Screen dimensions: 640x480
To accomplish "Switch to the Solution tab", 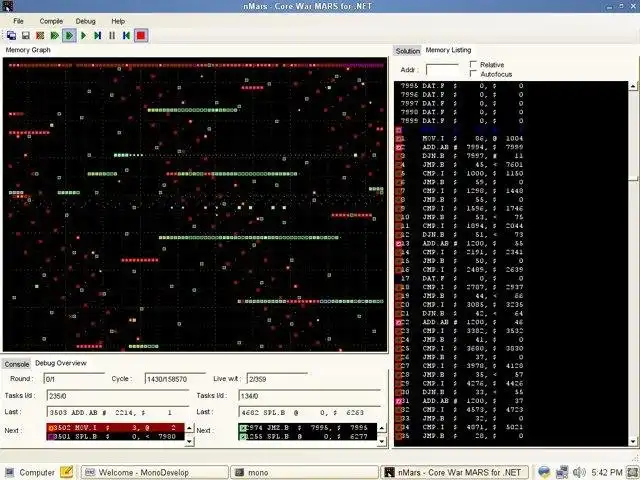I will 407,51.
